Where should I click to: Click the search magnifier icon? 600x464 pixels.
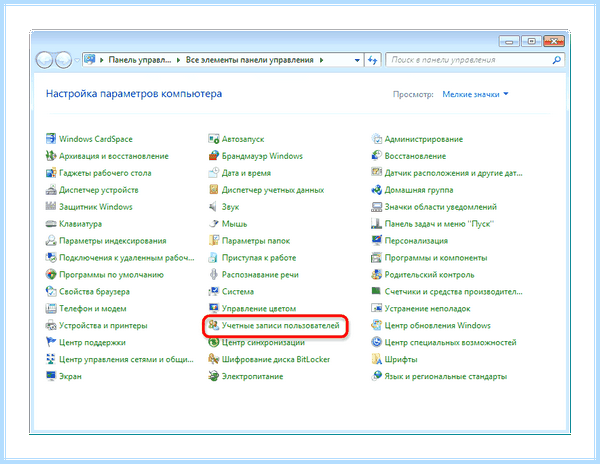click(557, 60)
